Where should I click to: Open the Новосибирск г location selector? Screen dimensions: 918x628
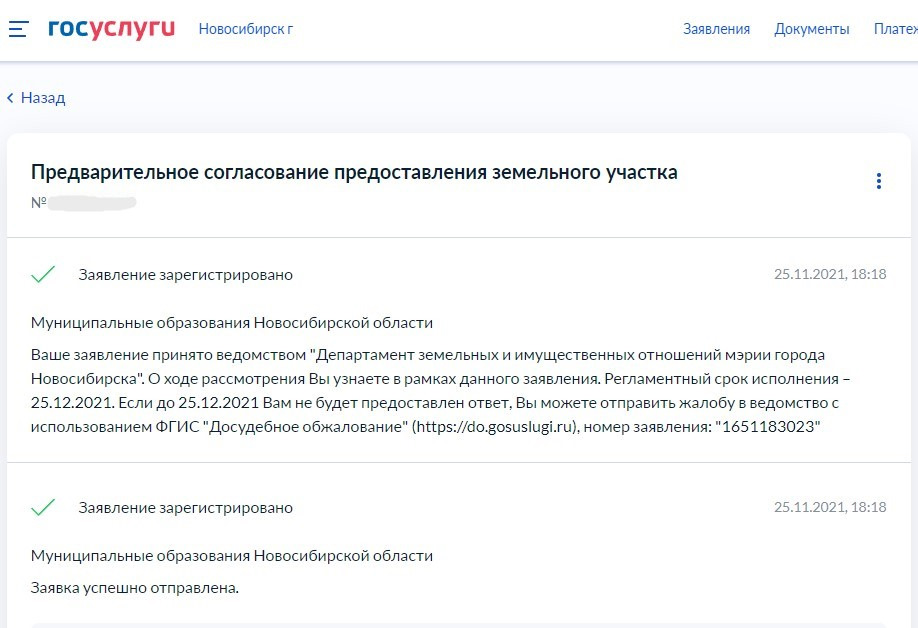(x=246, y=29)
